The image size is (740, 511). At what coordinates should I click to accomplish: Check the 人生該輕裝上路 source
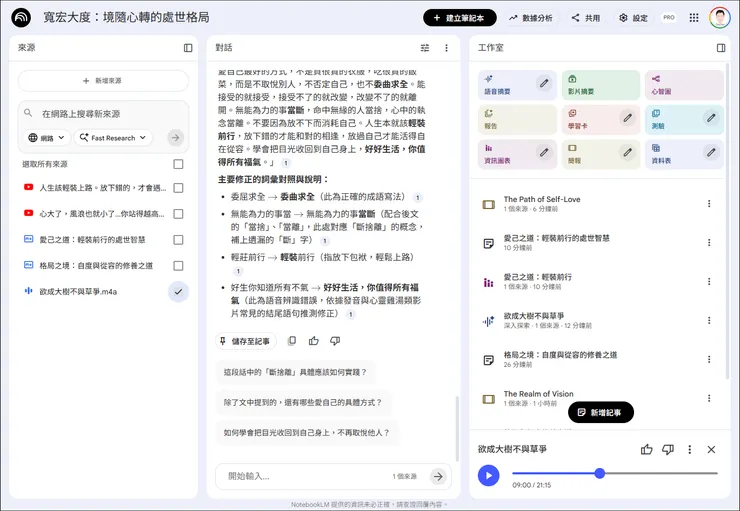coord(178,188)
